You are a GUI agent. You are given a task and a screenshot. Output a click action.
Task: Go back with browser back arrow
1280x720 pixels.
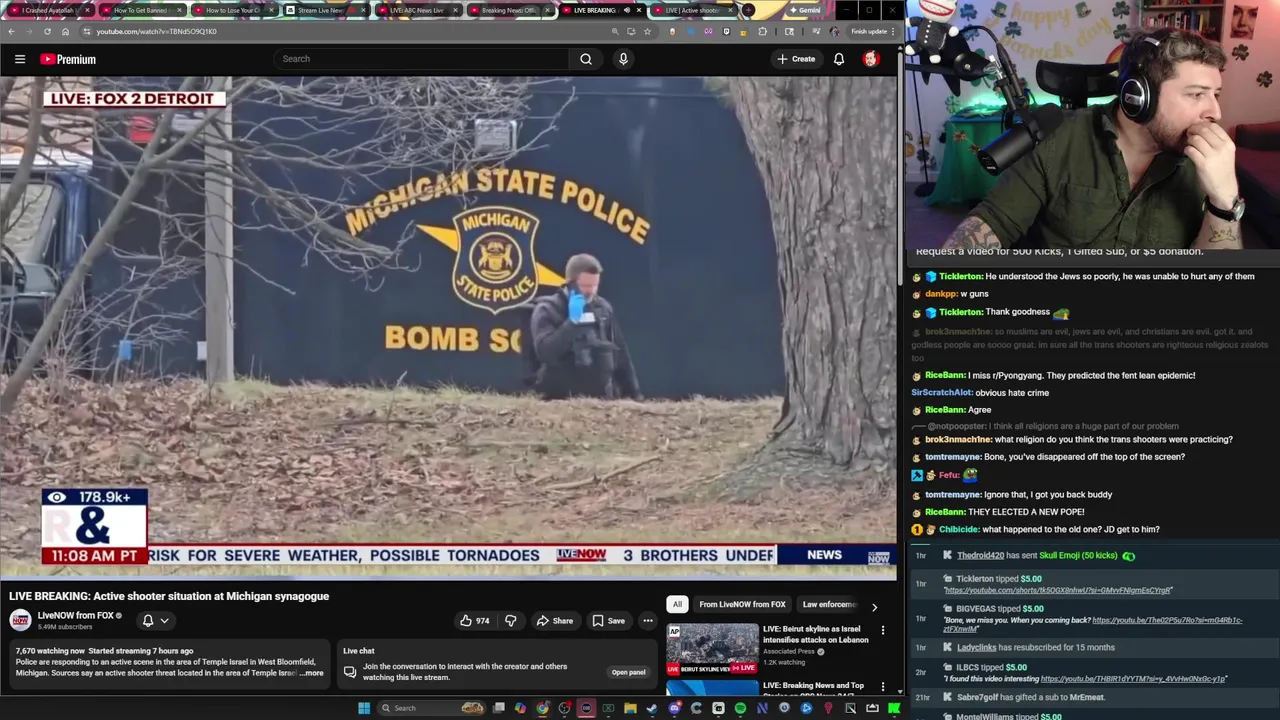pyautogui.click(x=11, y=31)
